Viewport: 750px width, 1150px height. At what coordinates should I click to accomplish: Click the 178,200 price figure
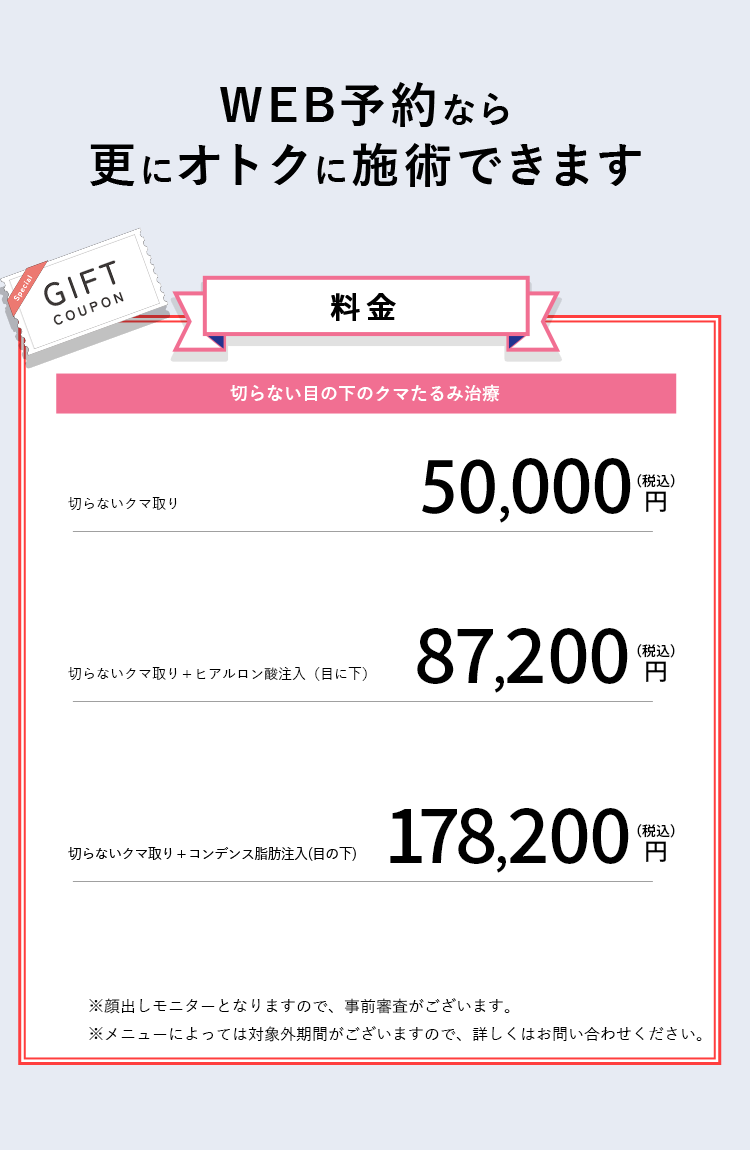[x=508, y=837]
